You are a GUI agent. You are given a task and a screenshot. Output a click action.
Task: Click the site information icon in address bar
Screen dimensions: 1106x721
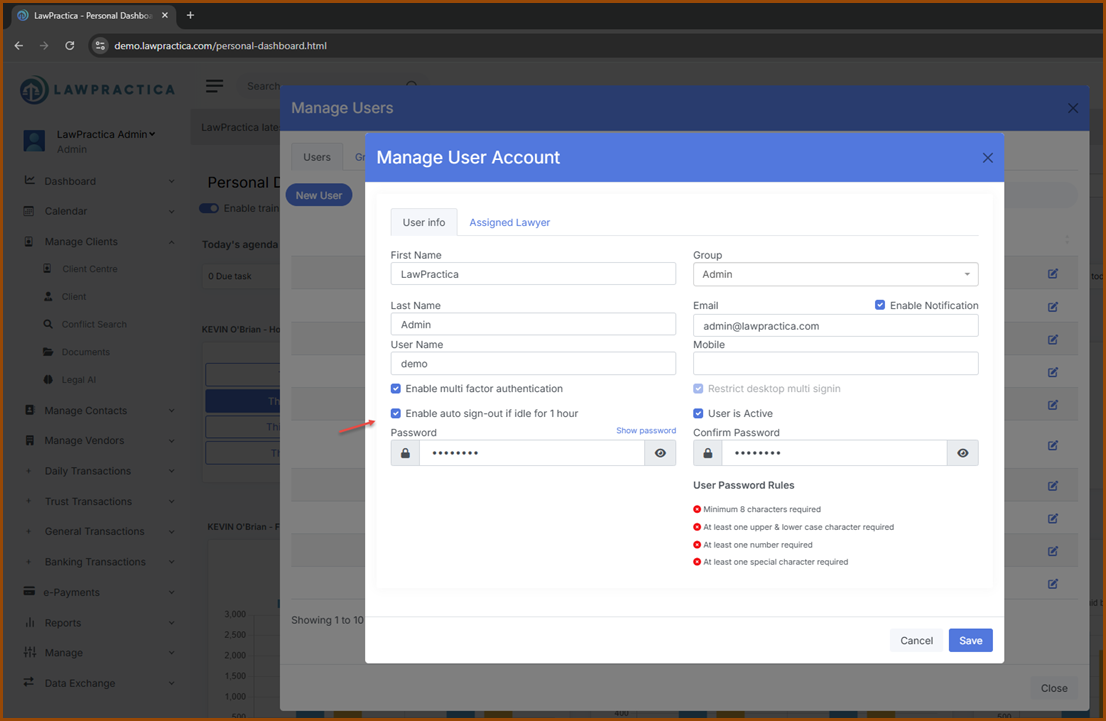coord(100,46)
